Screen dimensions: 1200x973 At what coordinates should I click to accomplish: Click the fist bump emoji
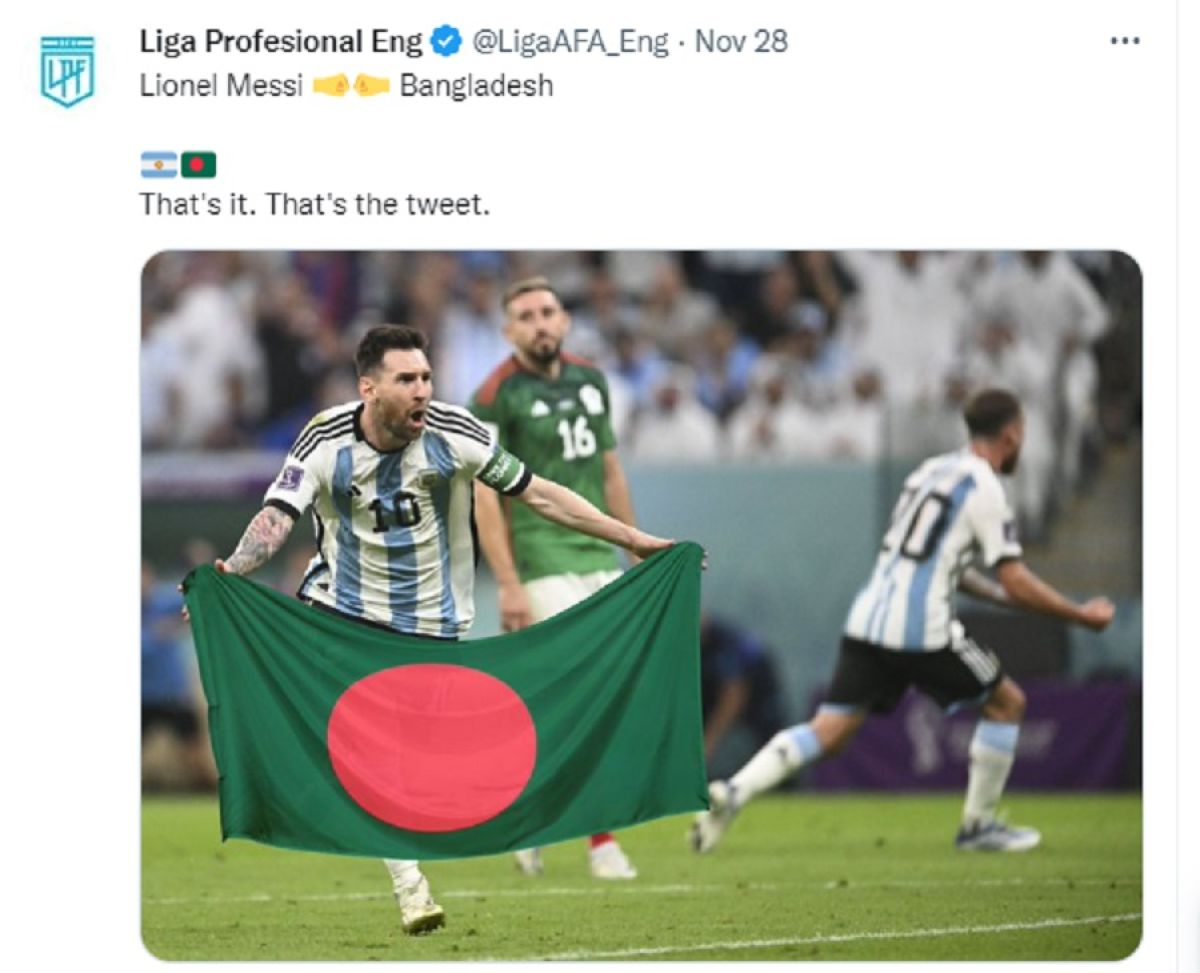[351, 87]
